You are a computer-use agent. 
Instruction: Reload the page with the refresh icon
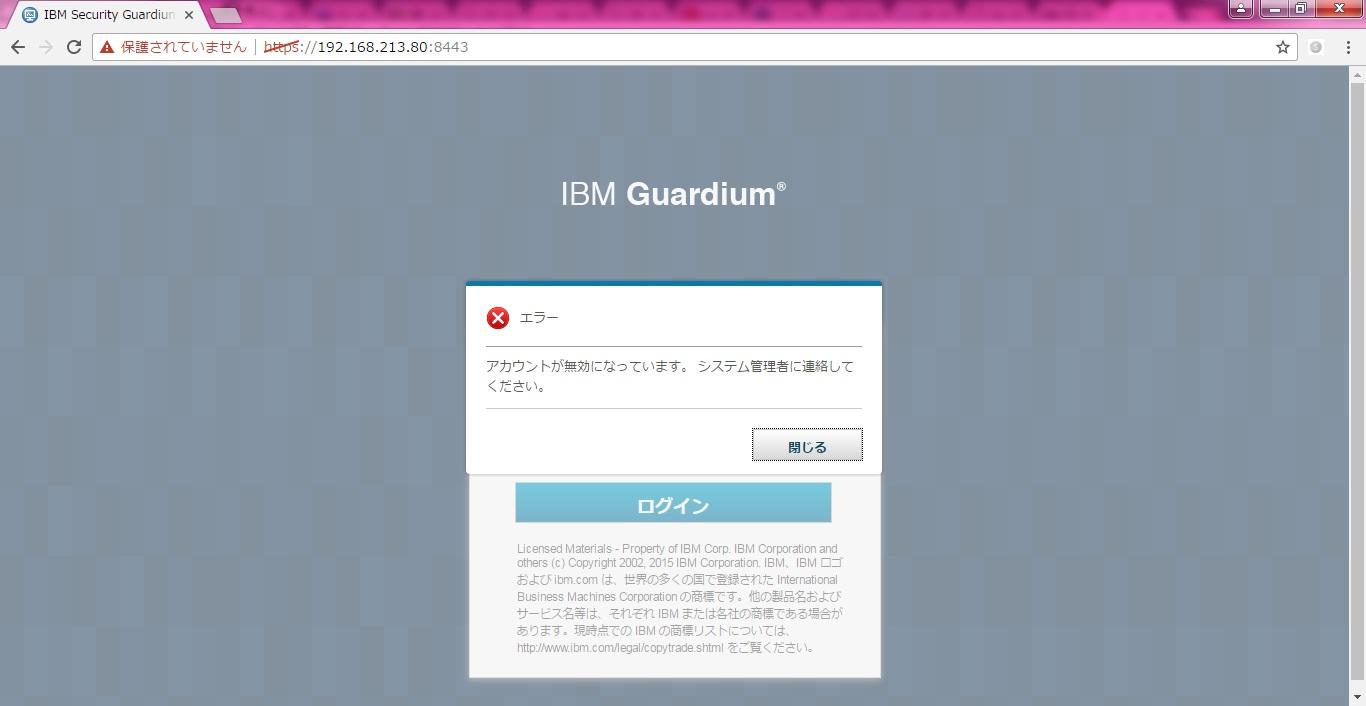[74, 47]
